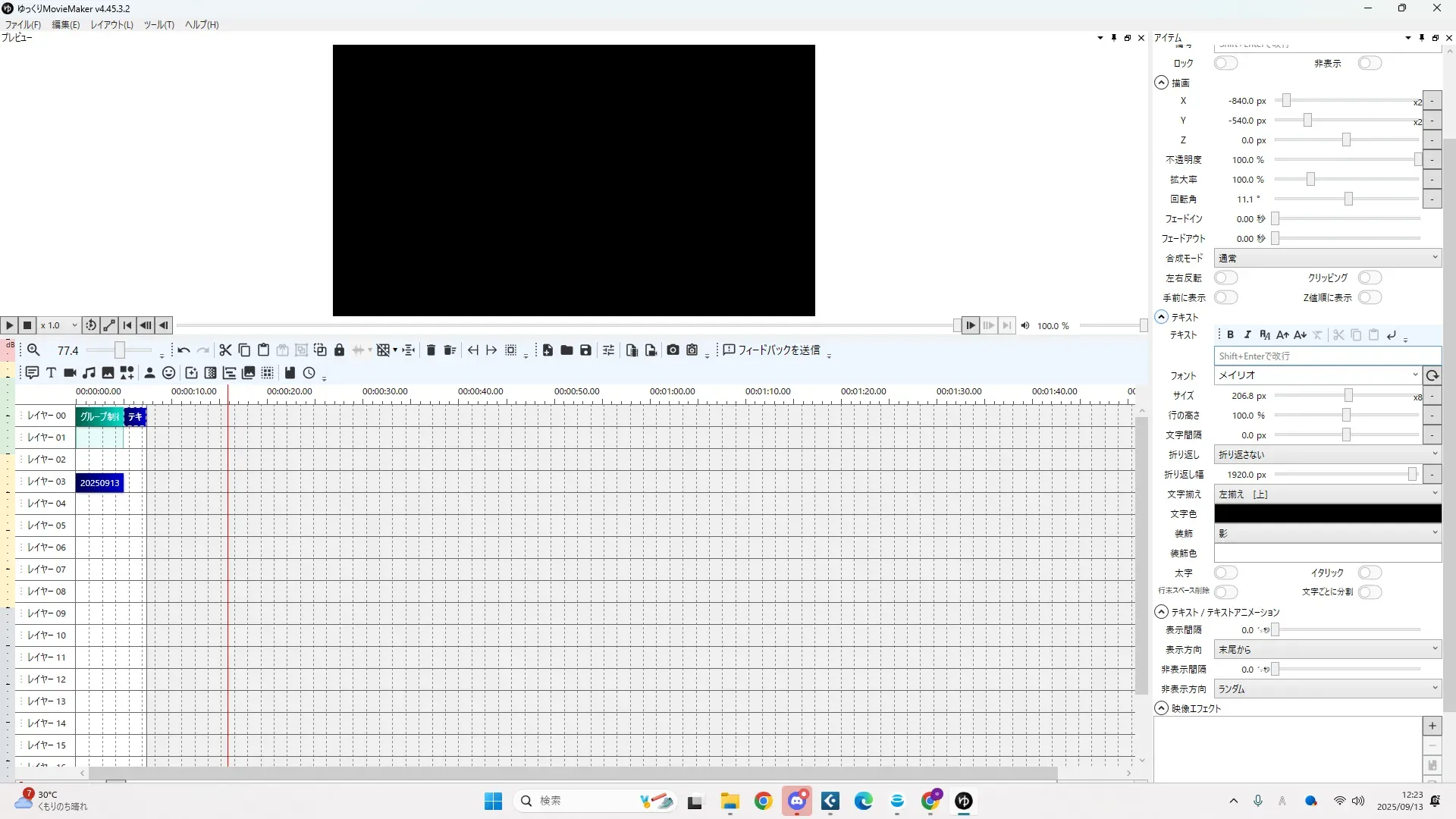
Task: Open the フォント メイリオ dropdown
Action: 1317,375
